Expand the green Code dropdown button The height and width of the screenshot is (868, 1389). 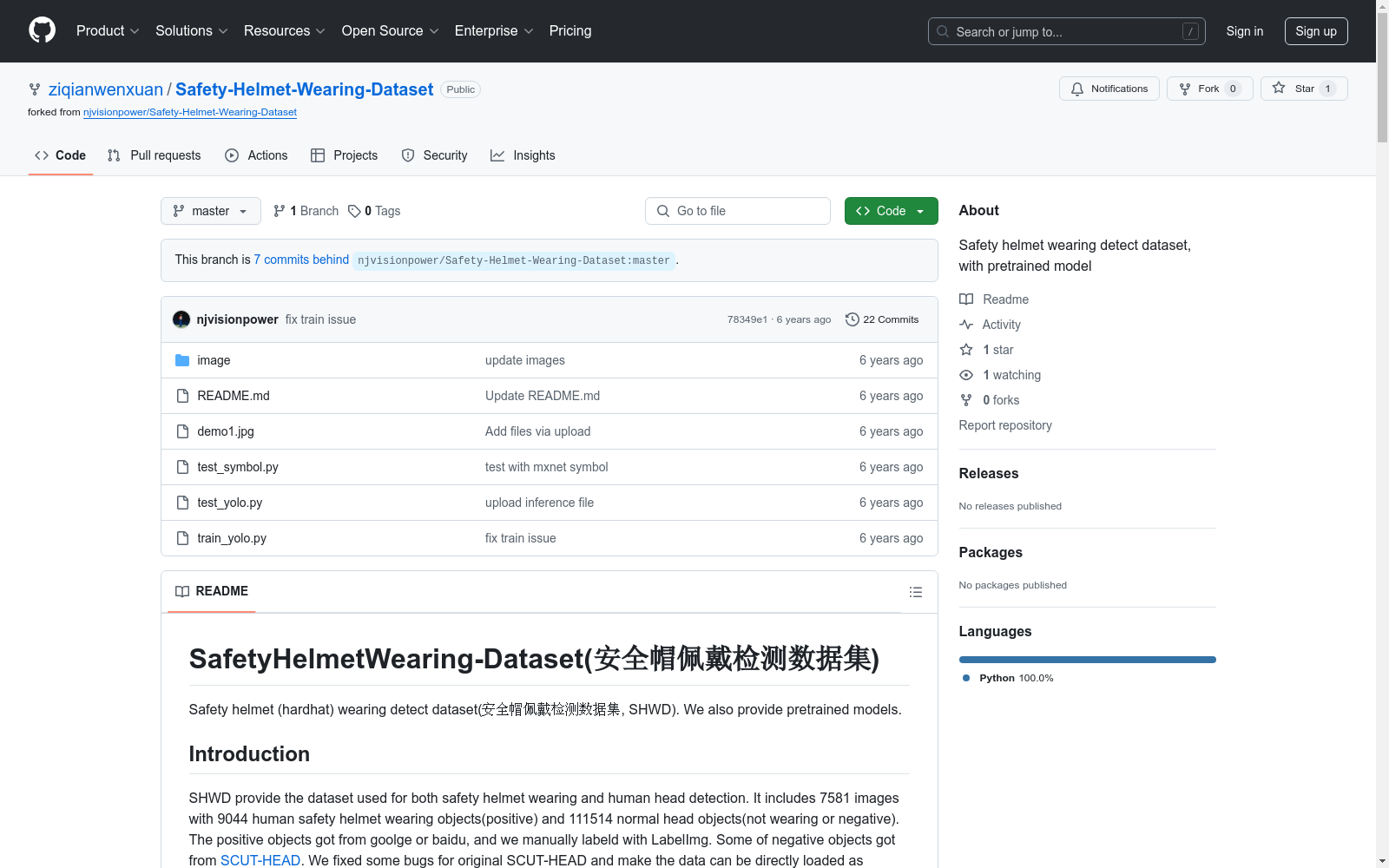click(891, 211)
